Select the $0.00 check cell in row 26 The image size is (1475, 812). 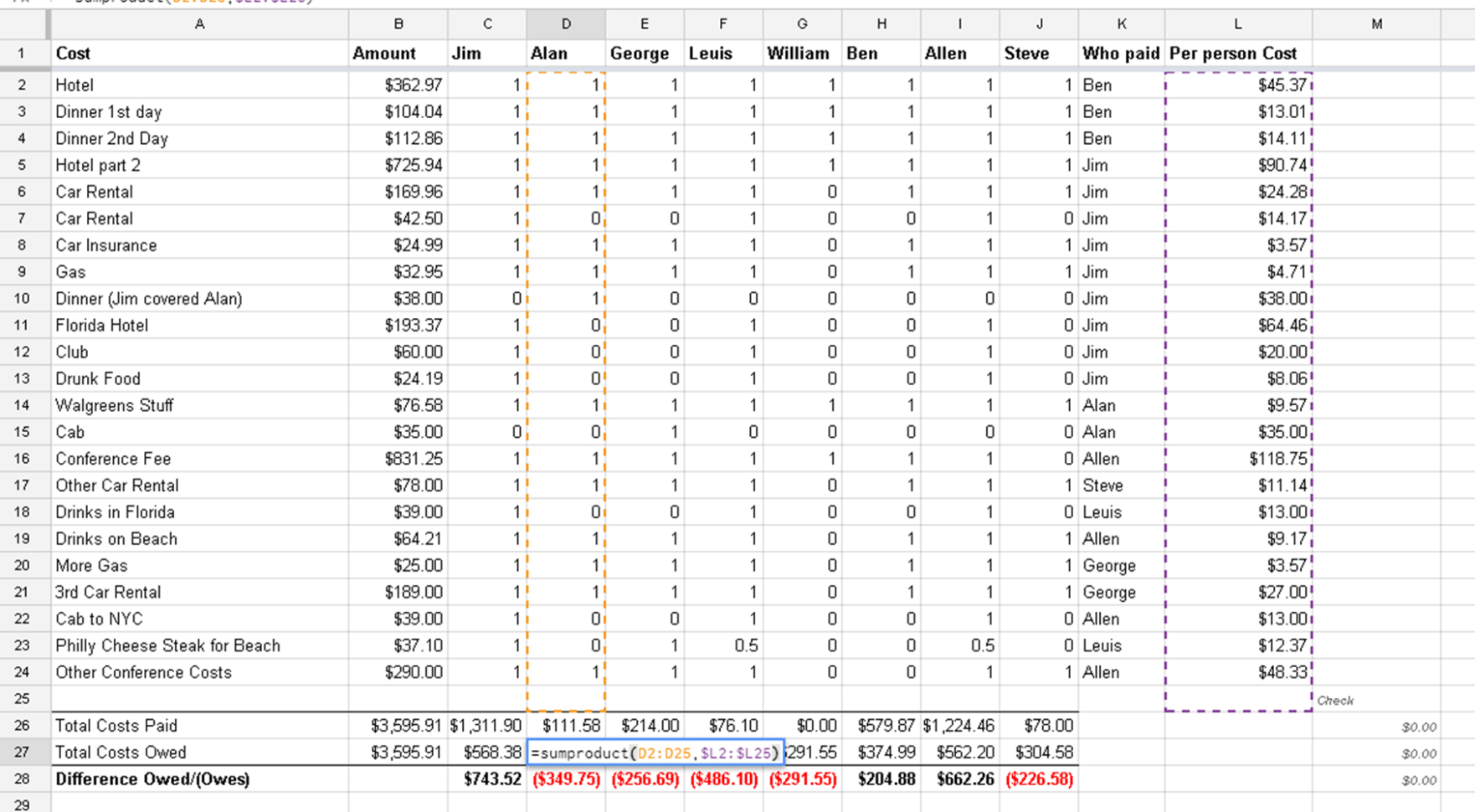coord(1378,726)
